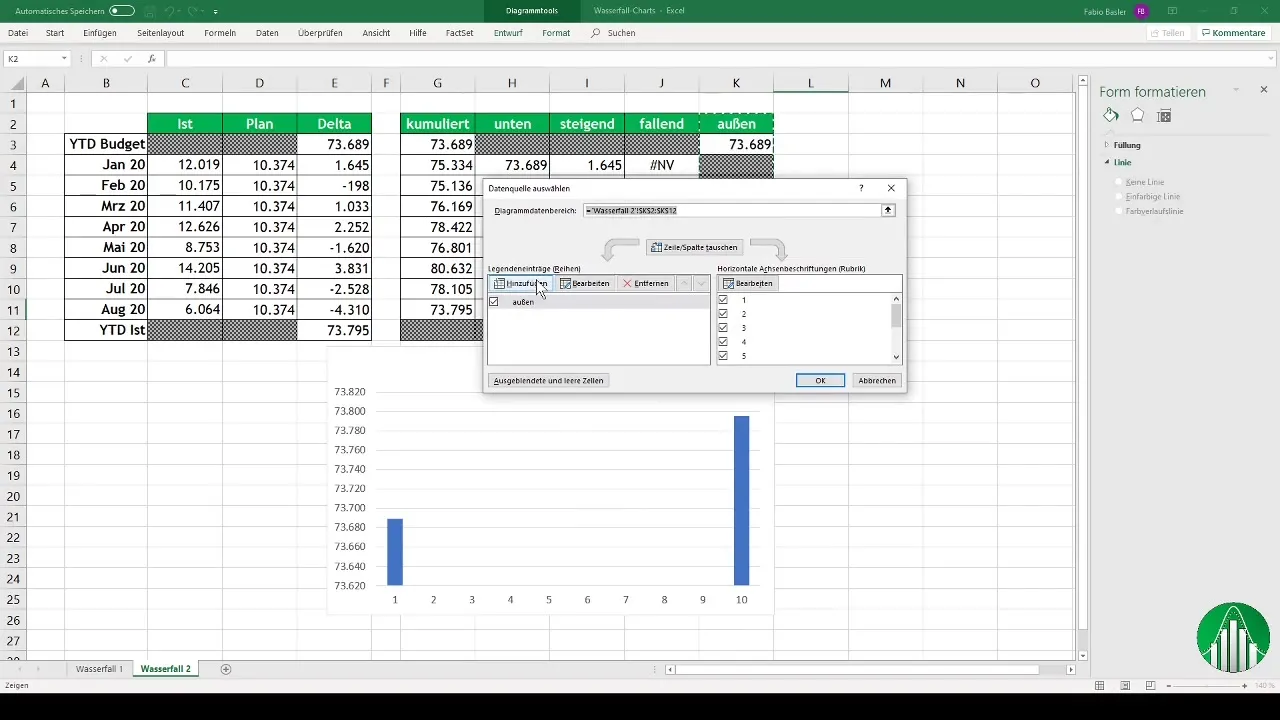Screen dimensions: 1280x720
Task: Switch to the Formeln ribbon tab
Action: tap(220, 33)
